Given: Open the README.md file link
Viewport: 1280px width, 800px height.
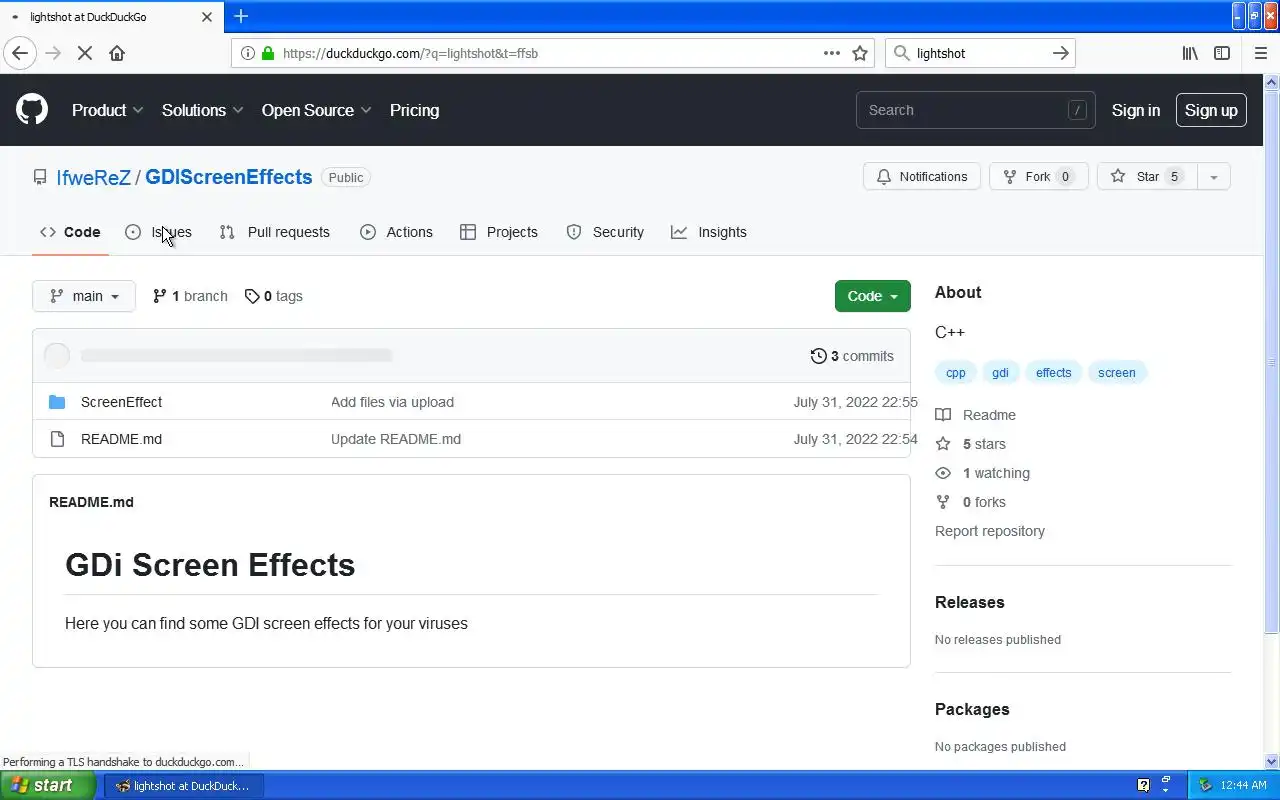Looking at the screenshot, I should pyautogui.click(x=121, y=439).
